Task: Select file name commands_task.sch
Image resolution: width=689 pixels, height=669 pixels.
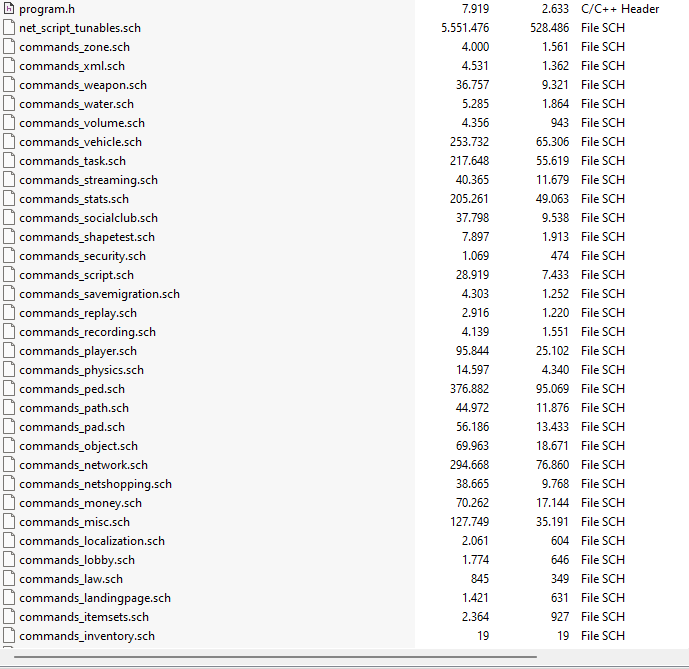Action: click(73, 161)
